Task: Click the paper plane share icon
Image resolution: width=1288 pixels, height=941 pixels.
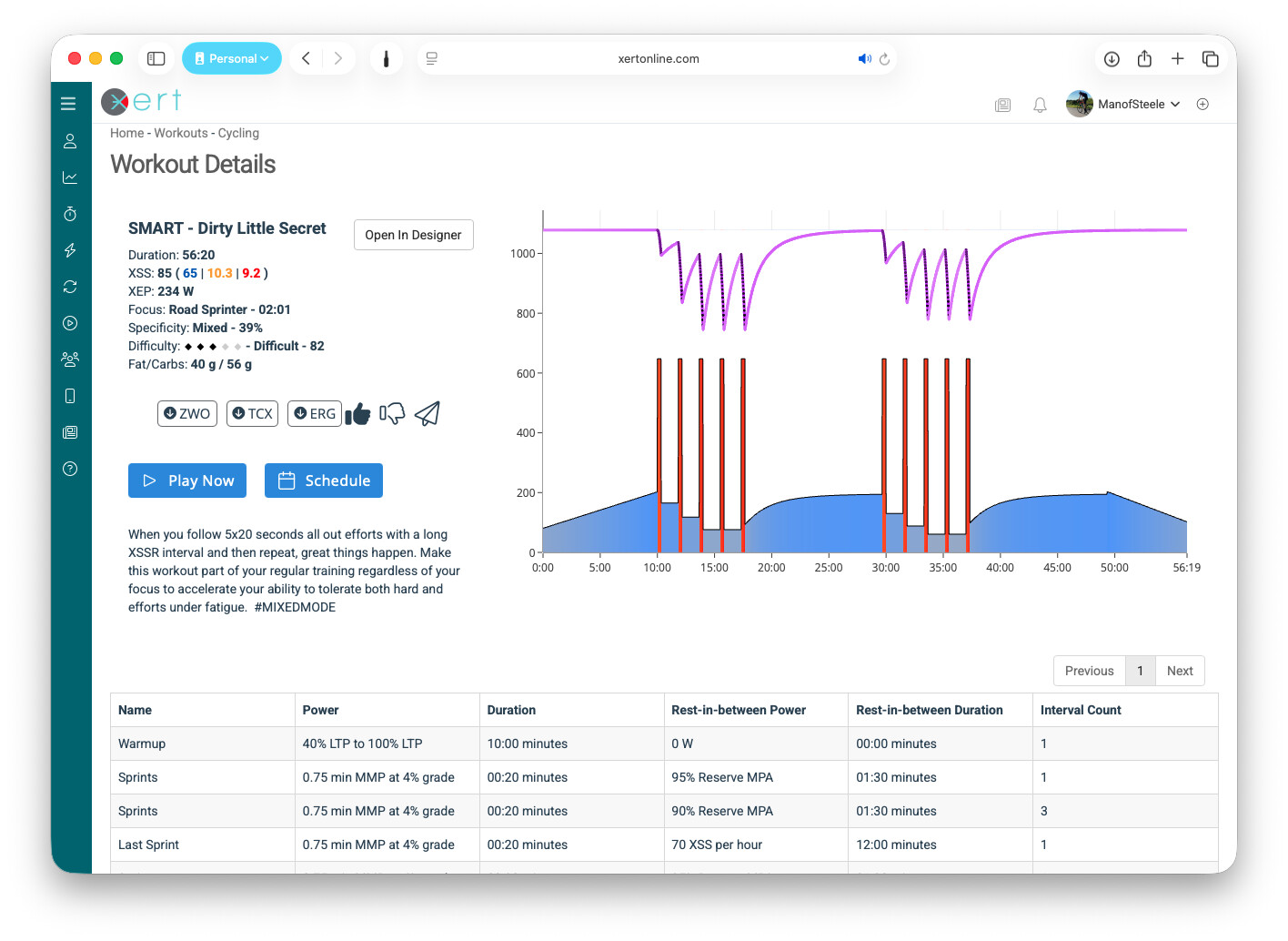Action: pos(428,414)
